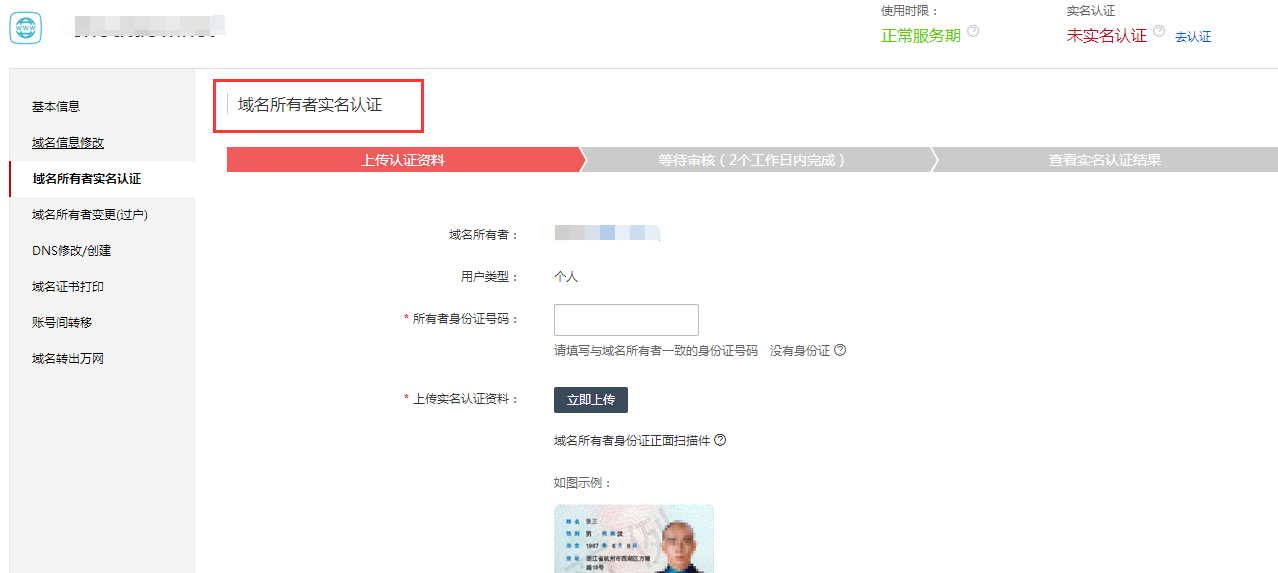Click the sample ID card image

coord(634,538)
